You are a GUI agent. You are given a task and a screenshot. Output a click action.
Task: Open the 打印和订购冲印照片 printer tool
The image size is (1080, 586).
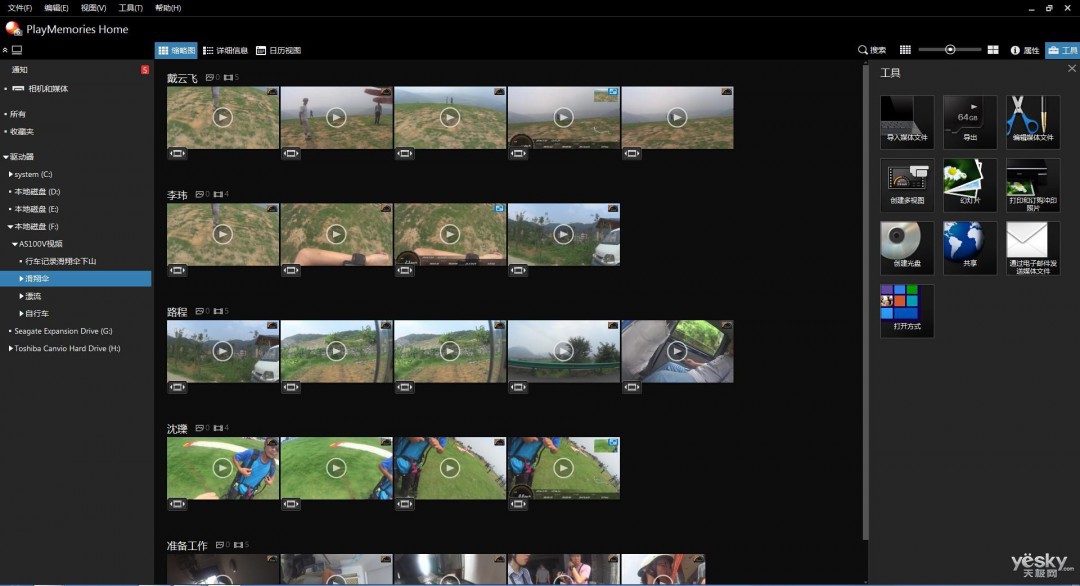click(x=1033, y=185)
